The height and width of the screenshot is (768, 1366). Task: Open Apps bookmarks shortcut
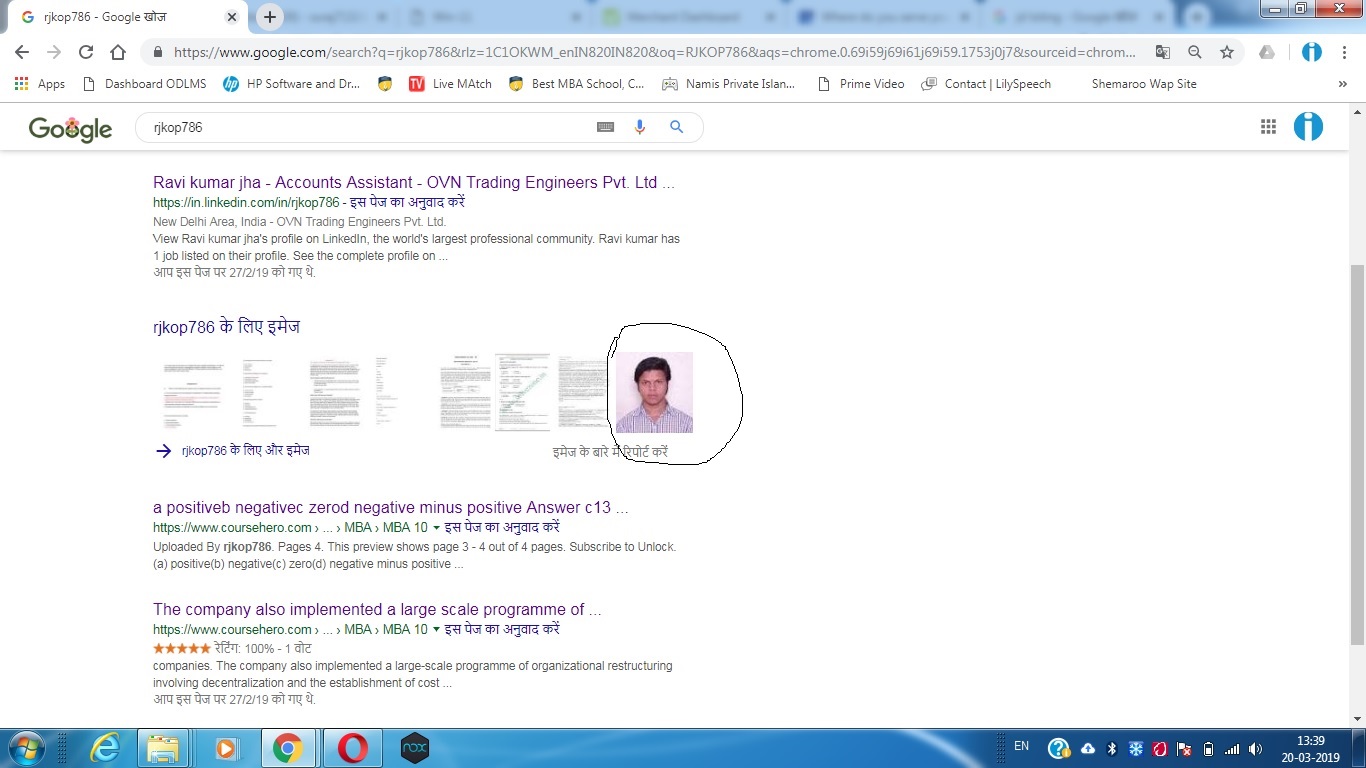tap(40, 84)
